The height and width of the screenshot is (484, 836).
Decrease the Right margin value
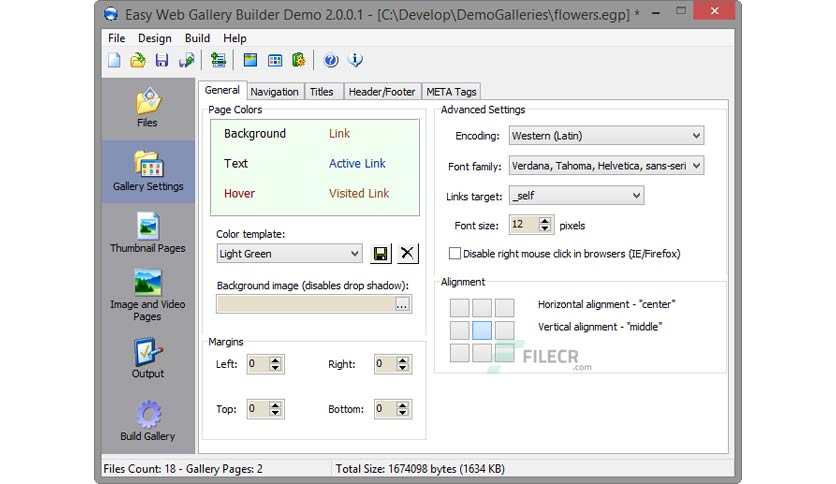tap(403, 368)
